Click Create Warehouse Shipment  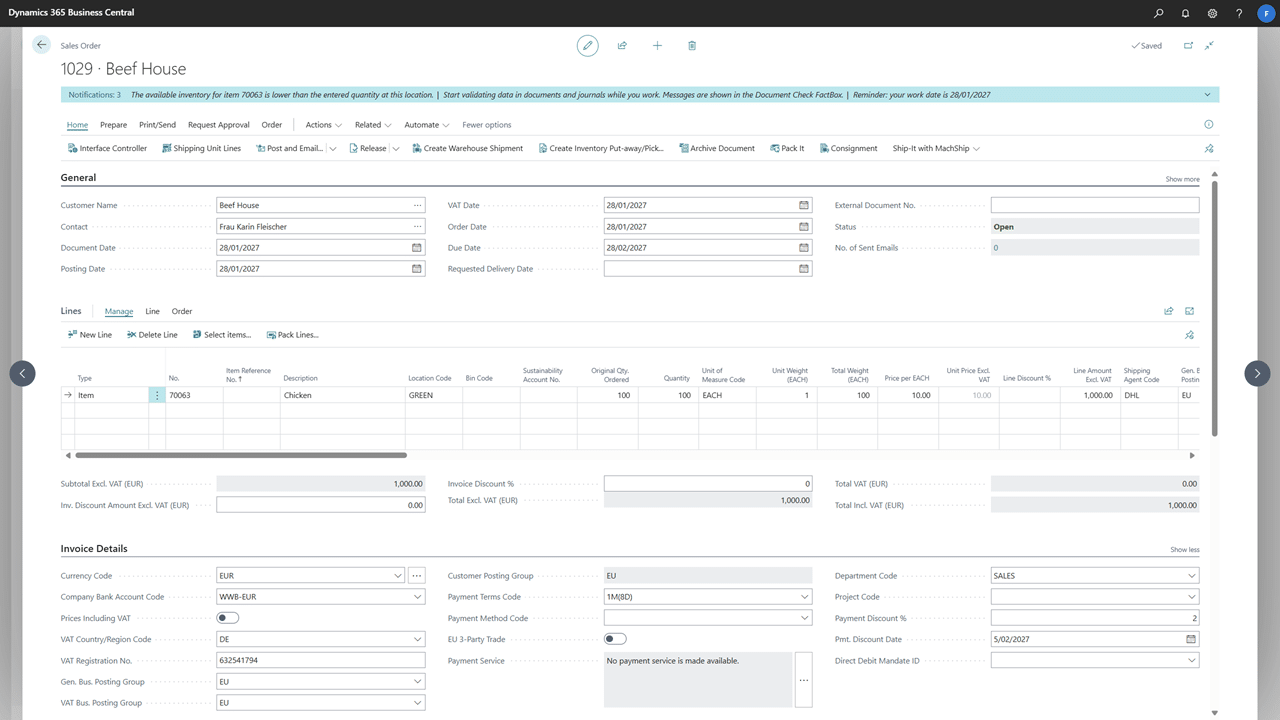coord(466,148)
